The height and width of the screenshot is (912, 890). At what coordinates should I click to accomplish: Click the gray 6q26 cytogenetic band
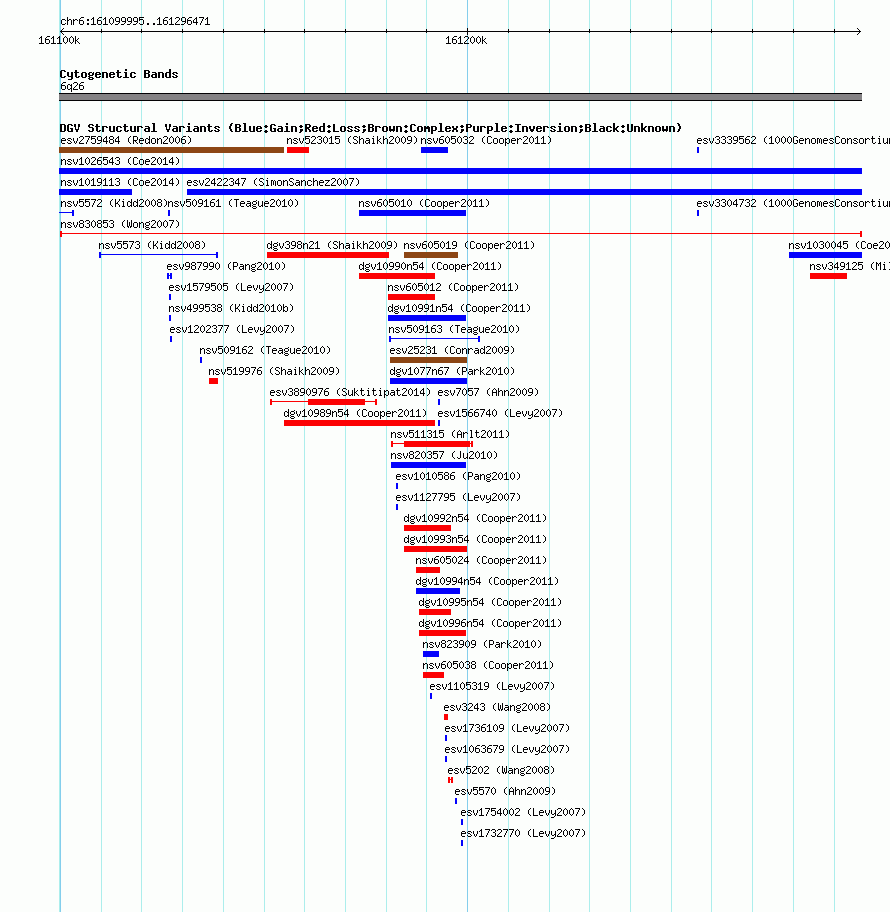pos(460,96)
